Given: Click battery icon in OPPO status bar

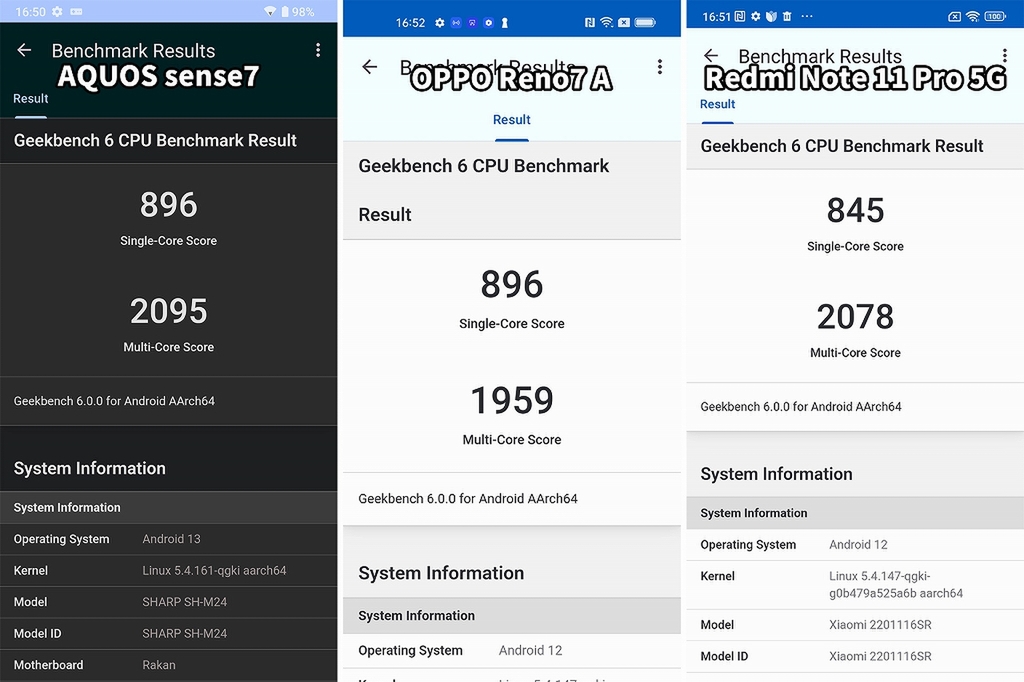Looking at the screenshot, I should pos(645,23).
